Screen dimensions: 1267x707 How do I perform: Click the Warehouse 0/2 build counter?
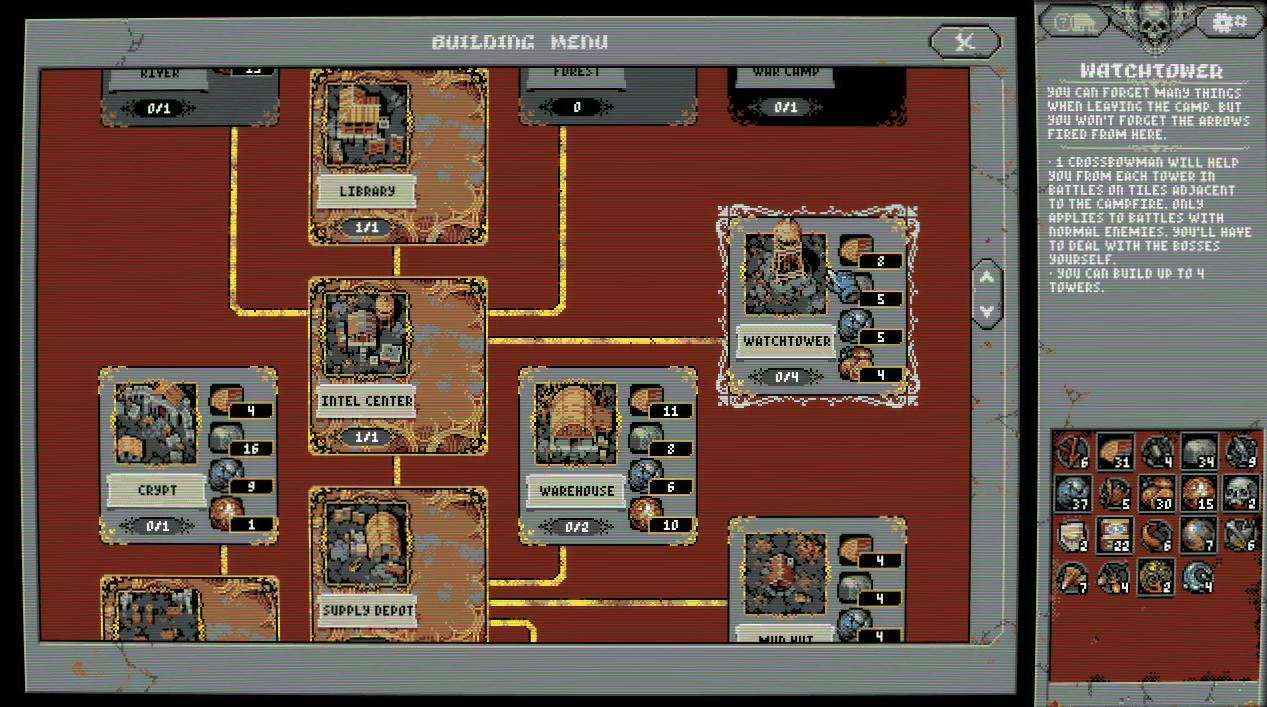[x=577, y=527]
